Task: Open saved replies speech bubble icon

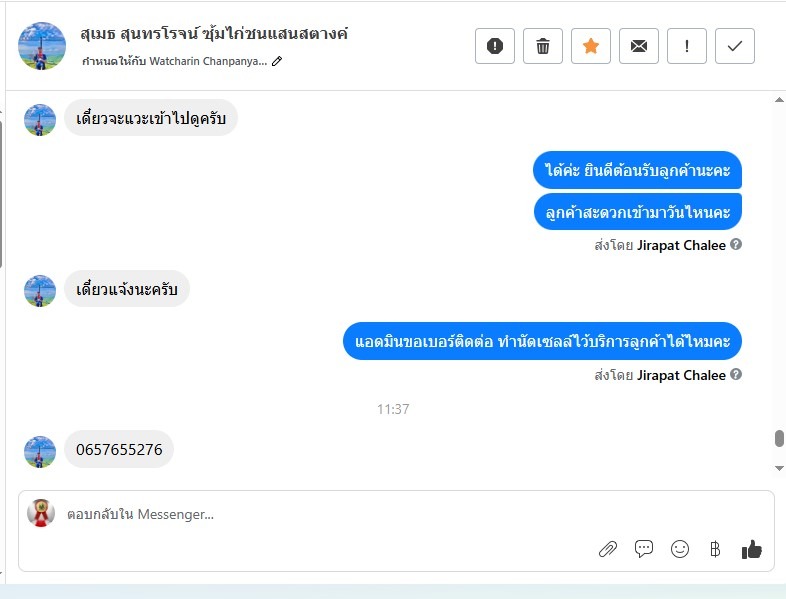Action: coord(644,549)
